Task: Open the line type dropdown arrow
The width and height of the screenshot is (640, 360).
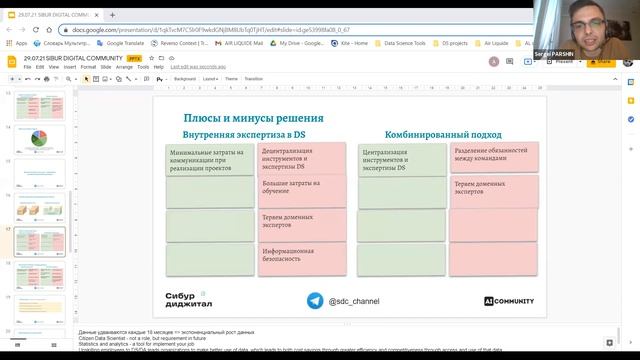Action: (x=136, y=79)
